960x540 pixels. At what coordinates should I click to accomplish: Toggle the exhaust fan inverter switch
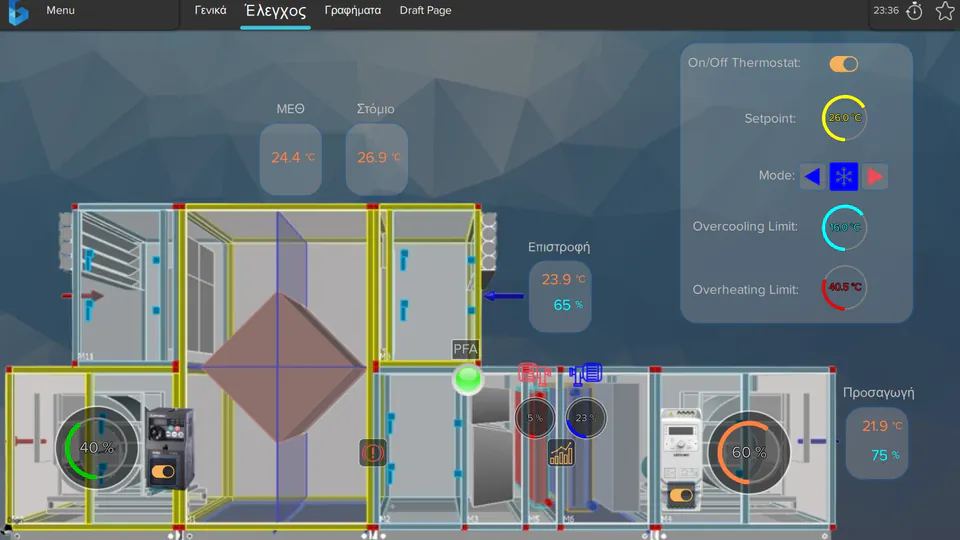click(x=162, y=472)
